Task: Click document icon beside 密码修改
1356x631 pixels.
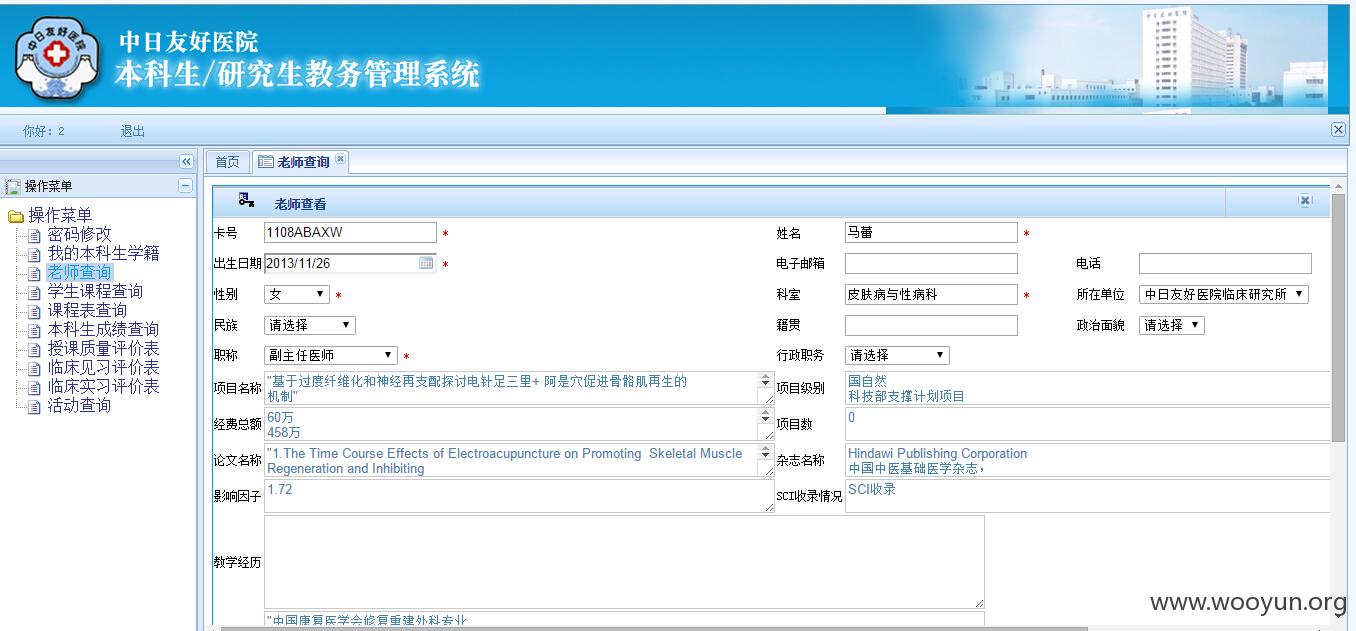Action: (x=35, y=235)
